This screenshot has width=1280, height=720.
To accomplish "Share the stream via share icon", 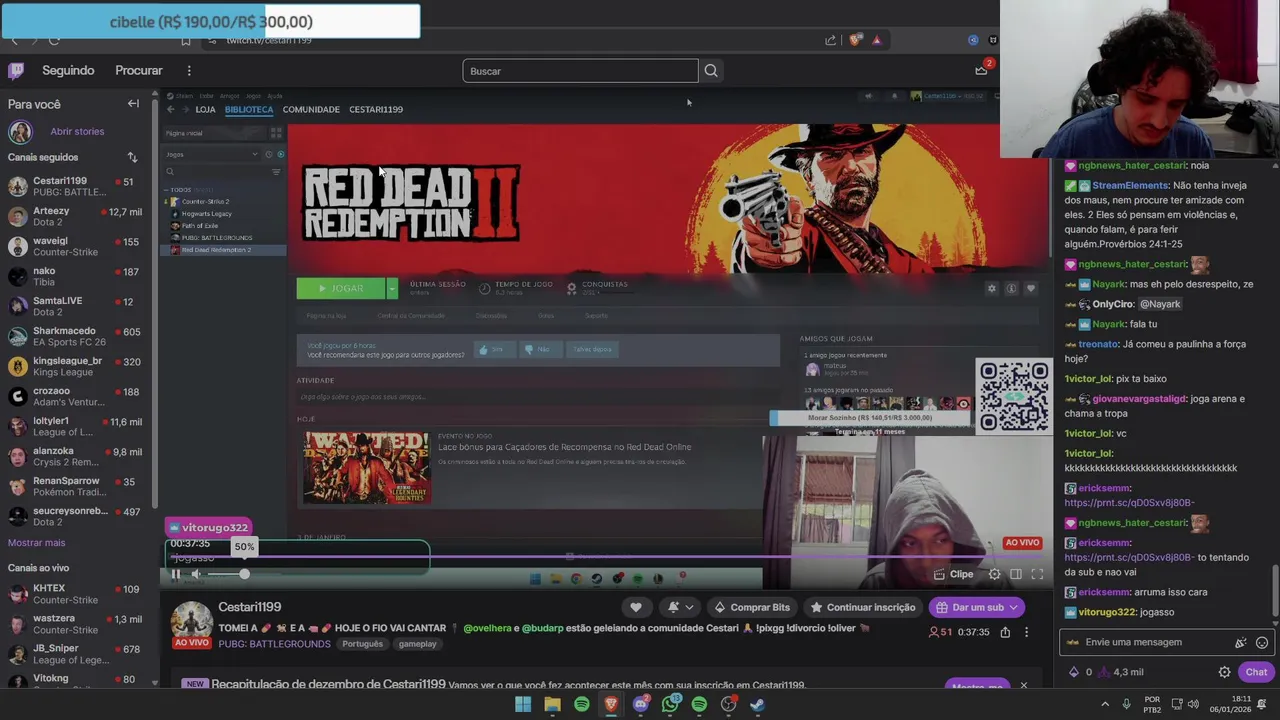I will [x=1005, y=632].
